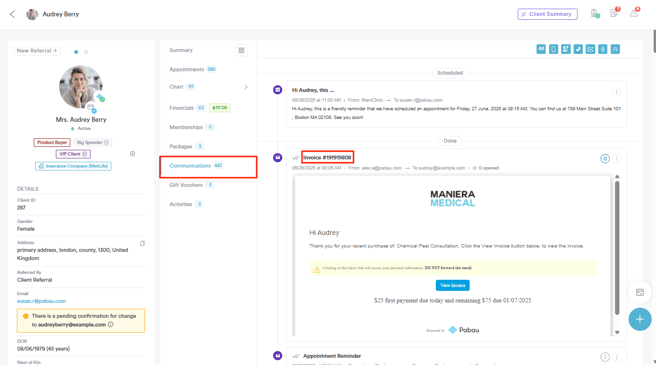The height and width of the screenshot is (365, 656).
Task: Open three-dot menu on Invoice message
Action: 617,159
